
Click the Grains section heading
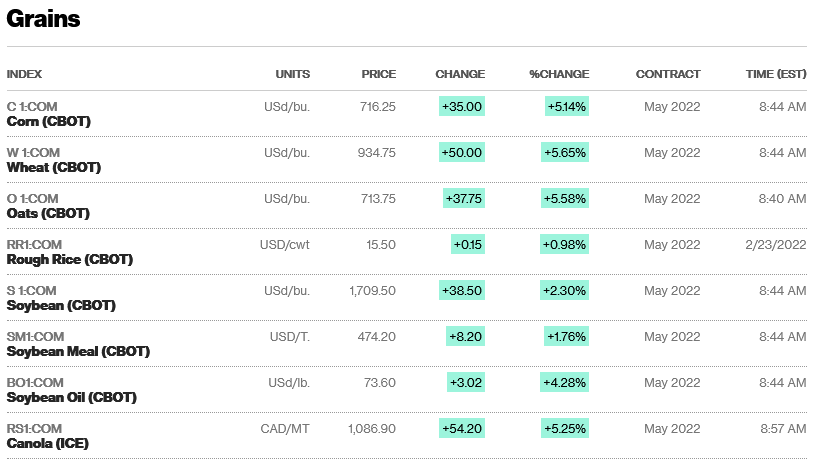coord(43,19)
